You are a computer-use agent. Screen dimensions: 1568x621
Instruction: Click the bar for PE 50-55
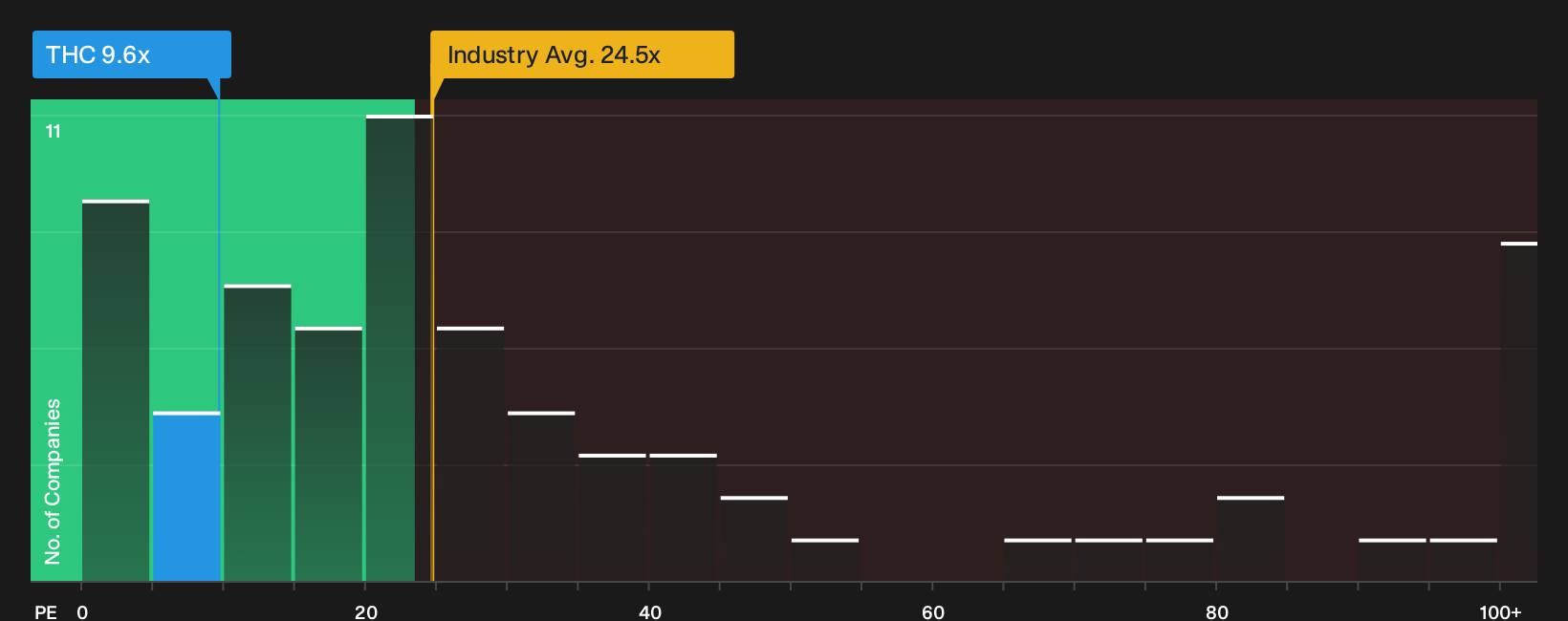[825, 560]
